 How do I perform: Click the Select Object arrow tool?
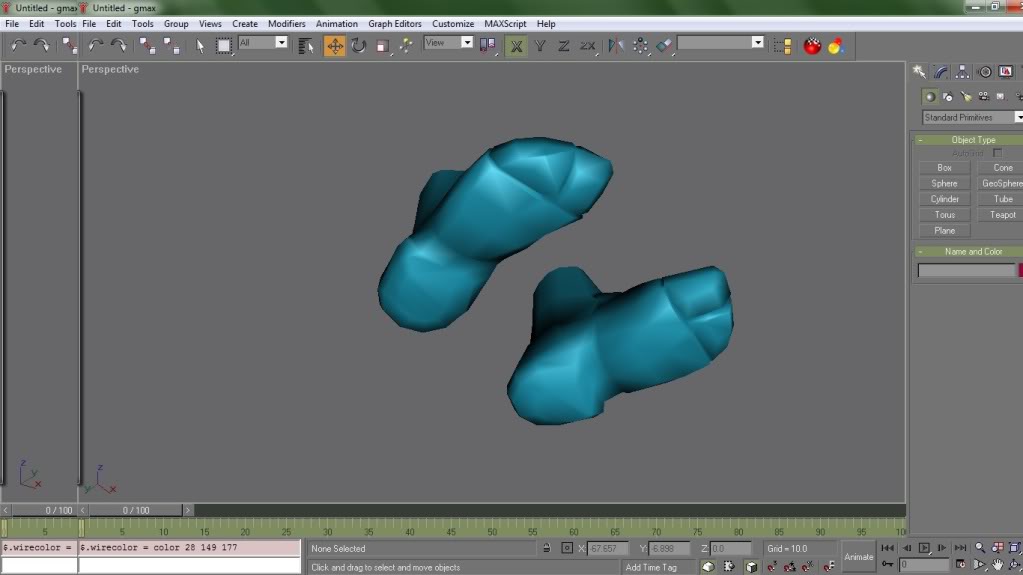point(200,46)
